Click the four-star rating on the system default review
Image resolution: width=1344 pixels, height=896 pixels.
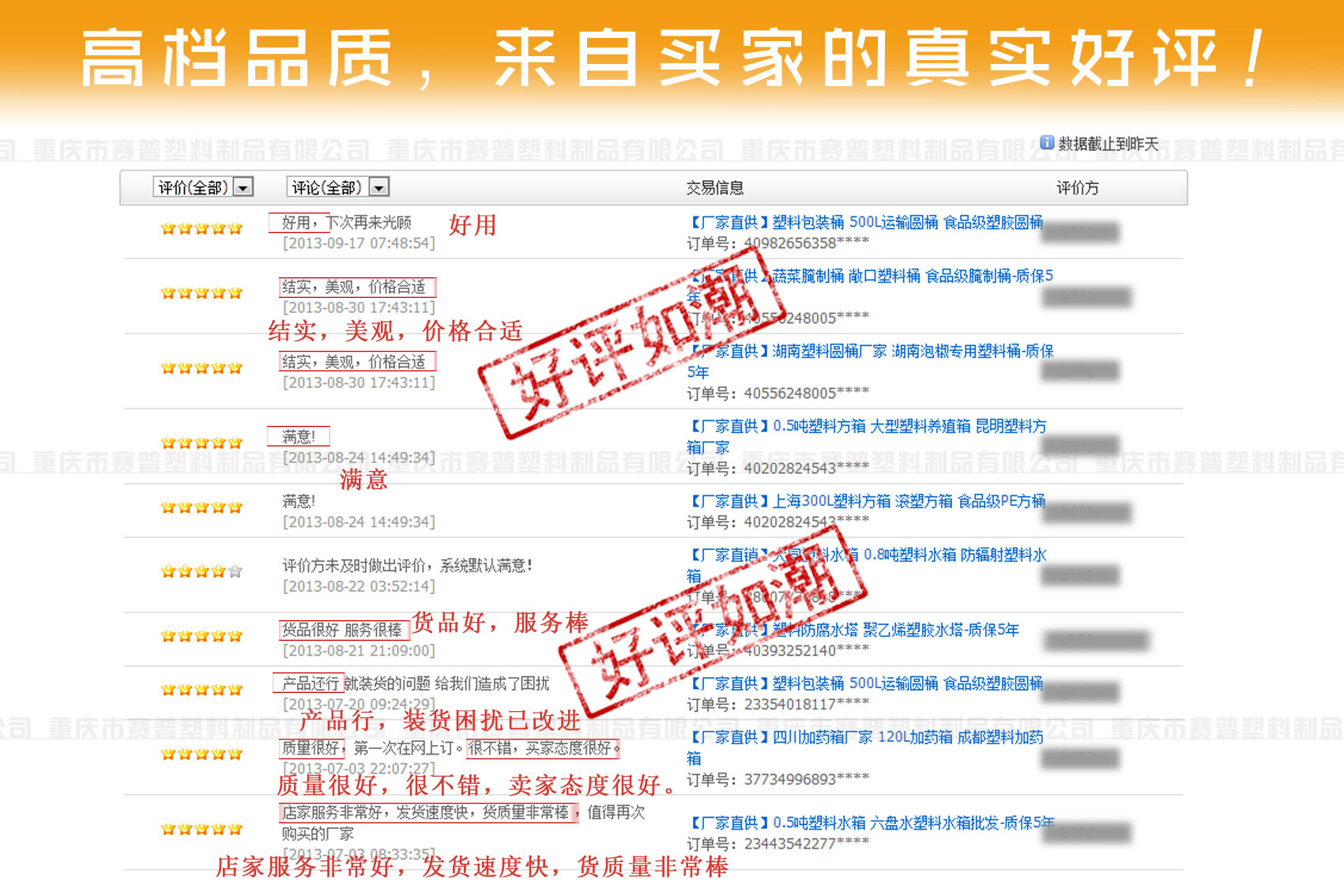point(201,571)
